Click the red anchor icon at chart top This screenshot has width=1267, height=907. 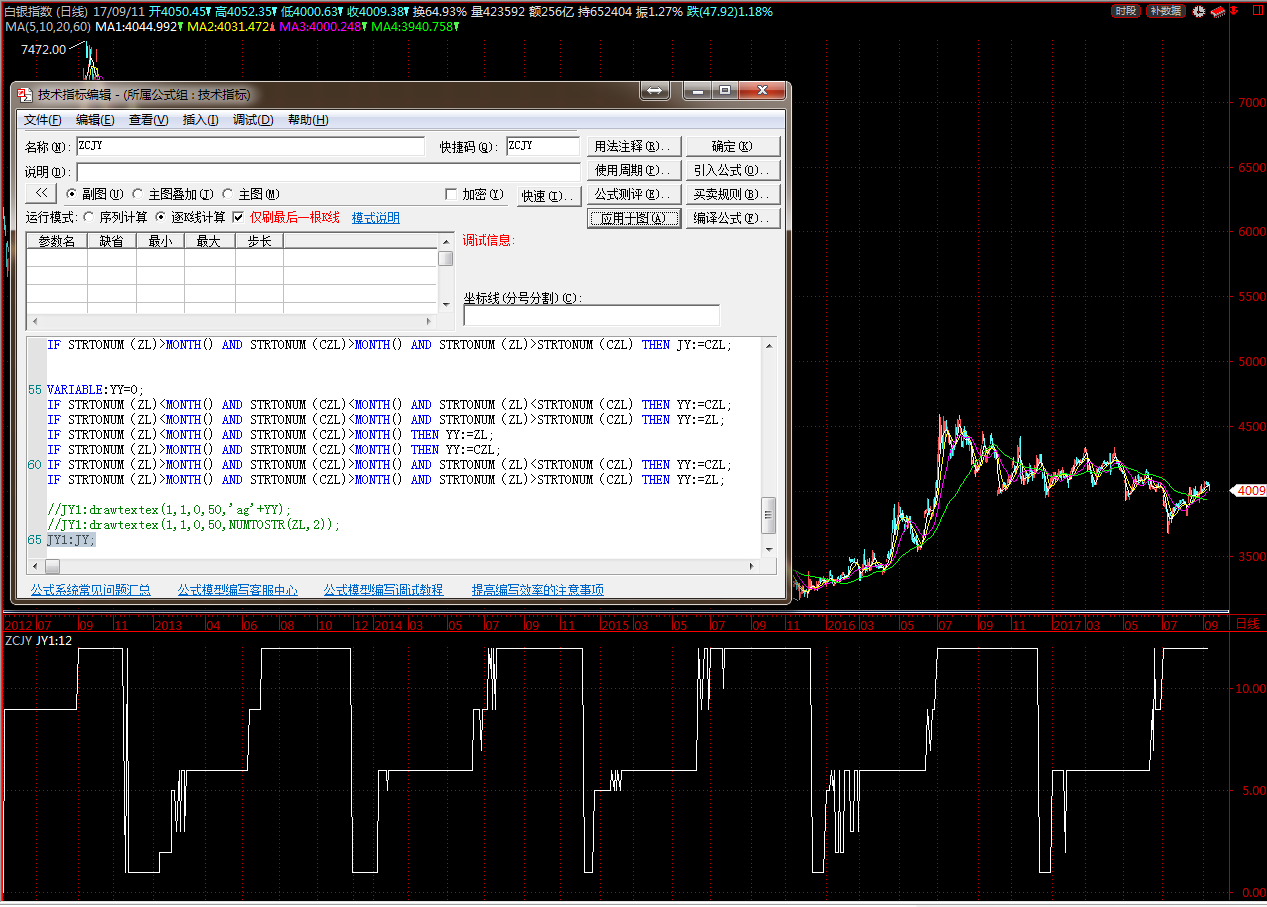(x=1234, y=11)
